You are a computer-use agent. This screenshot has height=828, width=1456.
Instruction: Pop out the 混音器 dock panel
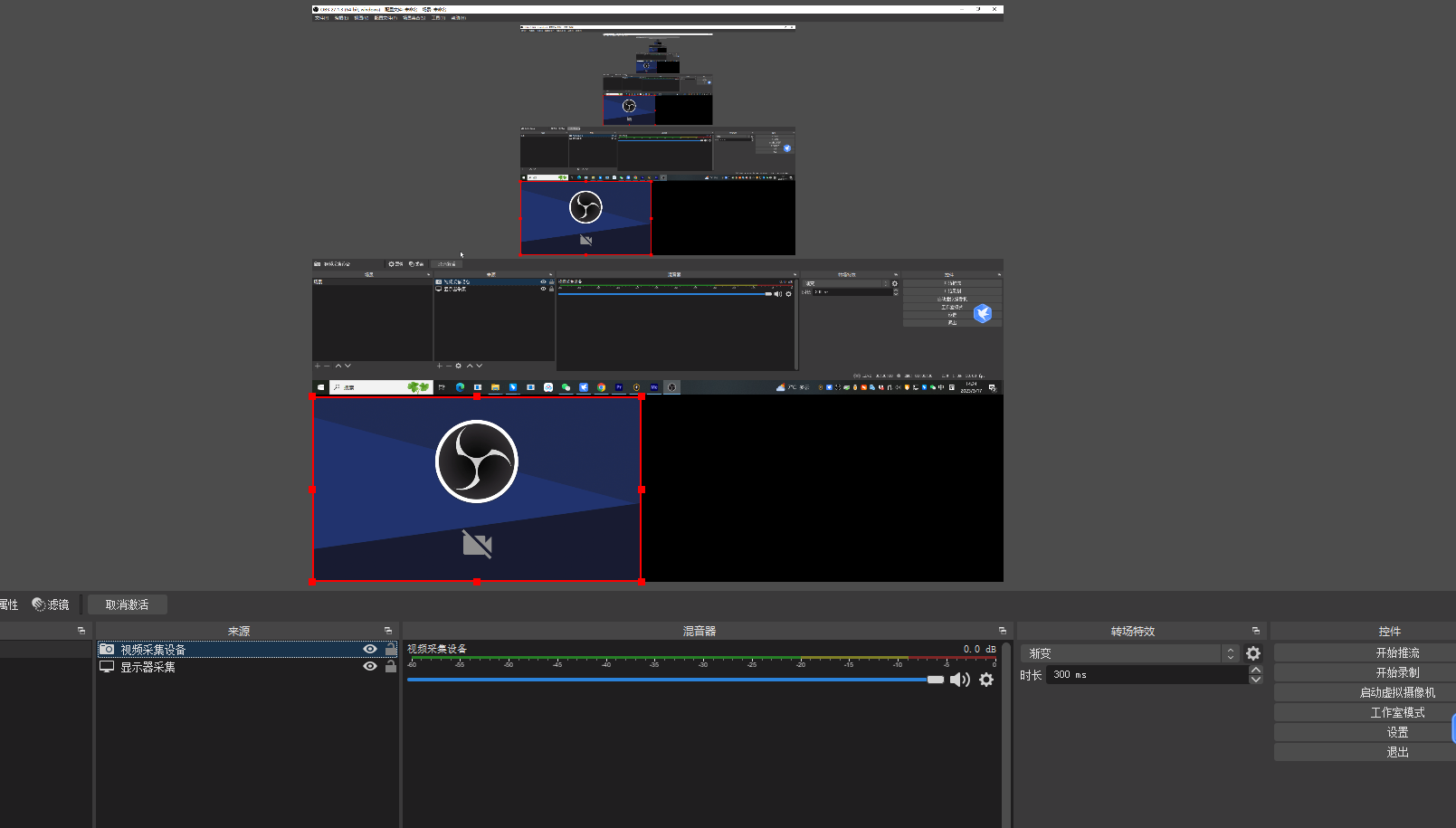(x=1003, y=631)
